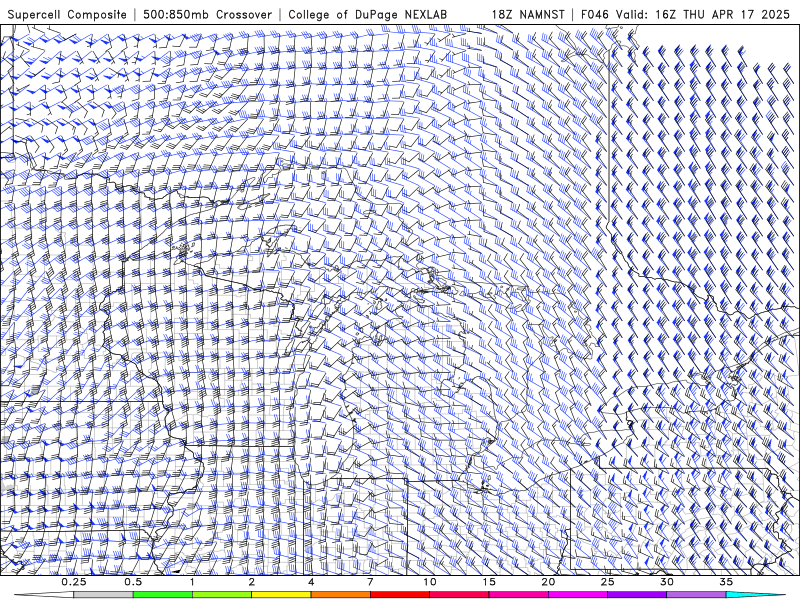Click the legend value 35
The height and width of the screenshot is (600, 800).
[x=726, y=582]
